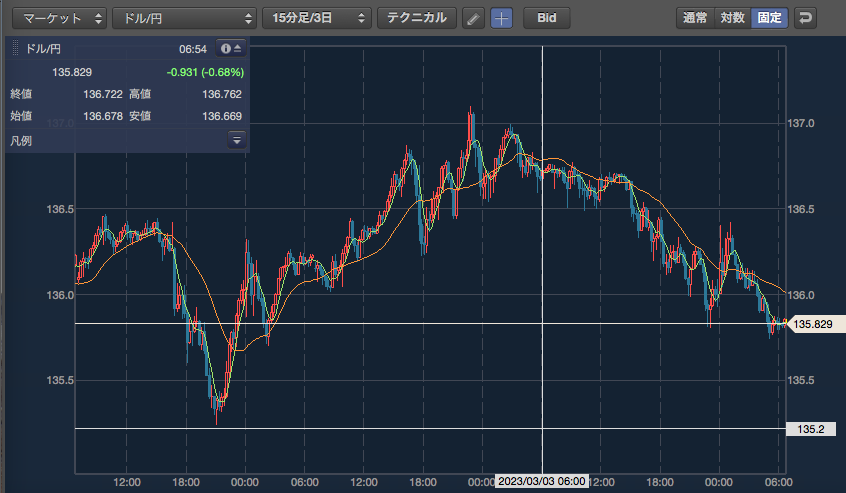
Task: Click the 136.0 left axis label
Action: pyautogui.click(x=60, y=295)
